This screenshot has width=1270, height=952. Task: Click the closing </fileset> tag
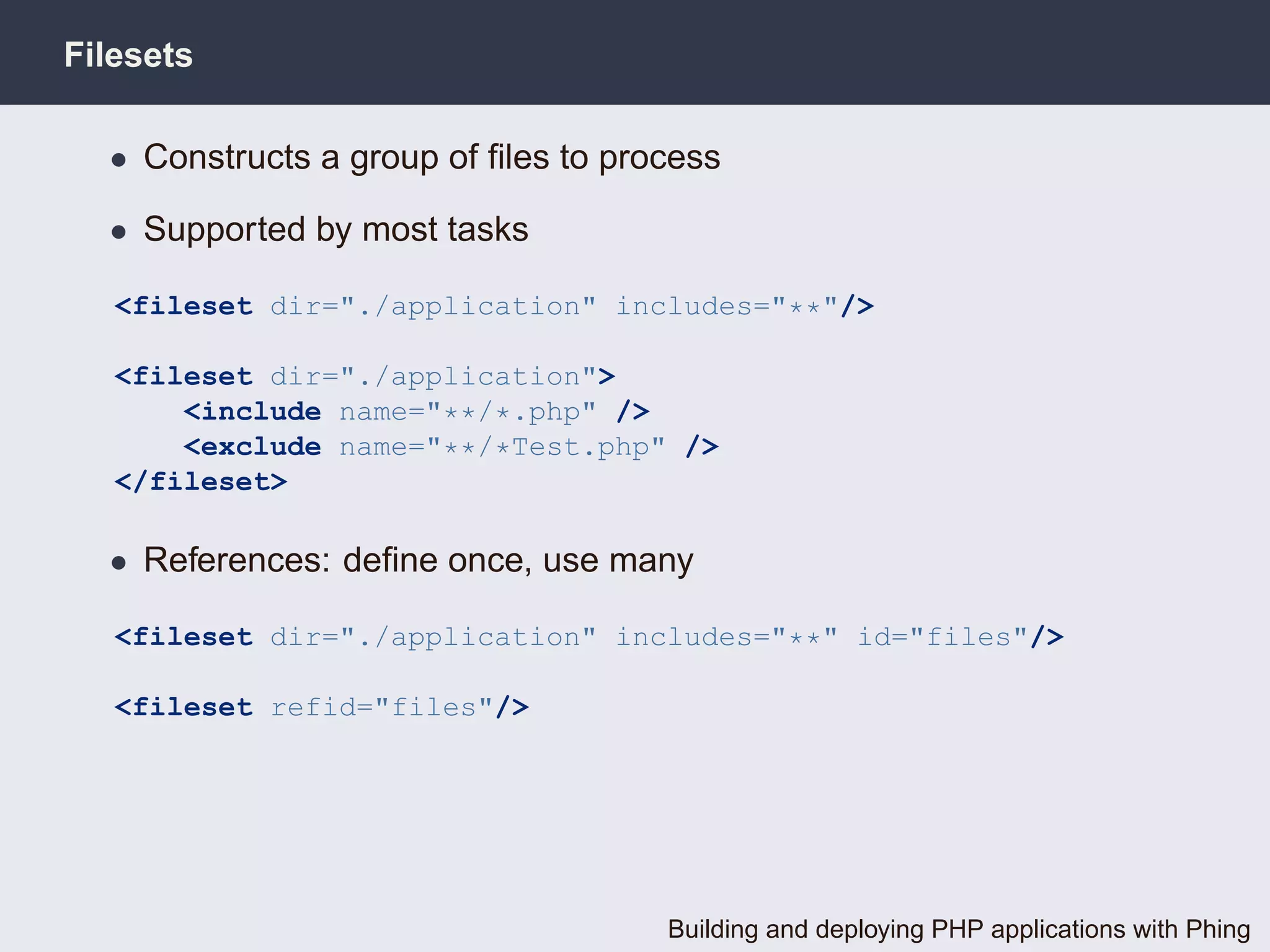coord(200,482)
